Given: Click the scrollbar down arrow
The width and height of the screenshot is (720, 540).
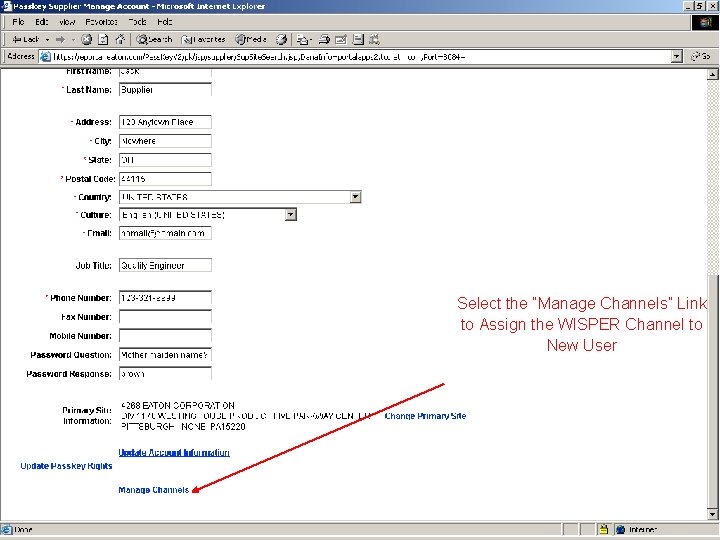Looking at the screenshot, I should pos(713,514).
